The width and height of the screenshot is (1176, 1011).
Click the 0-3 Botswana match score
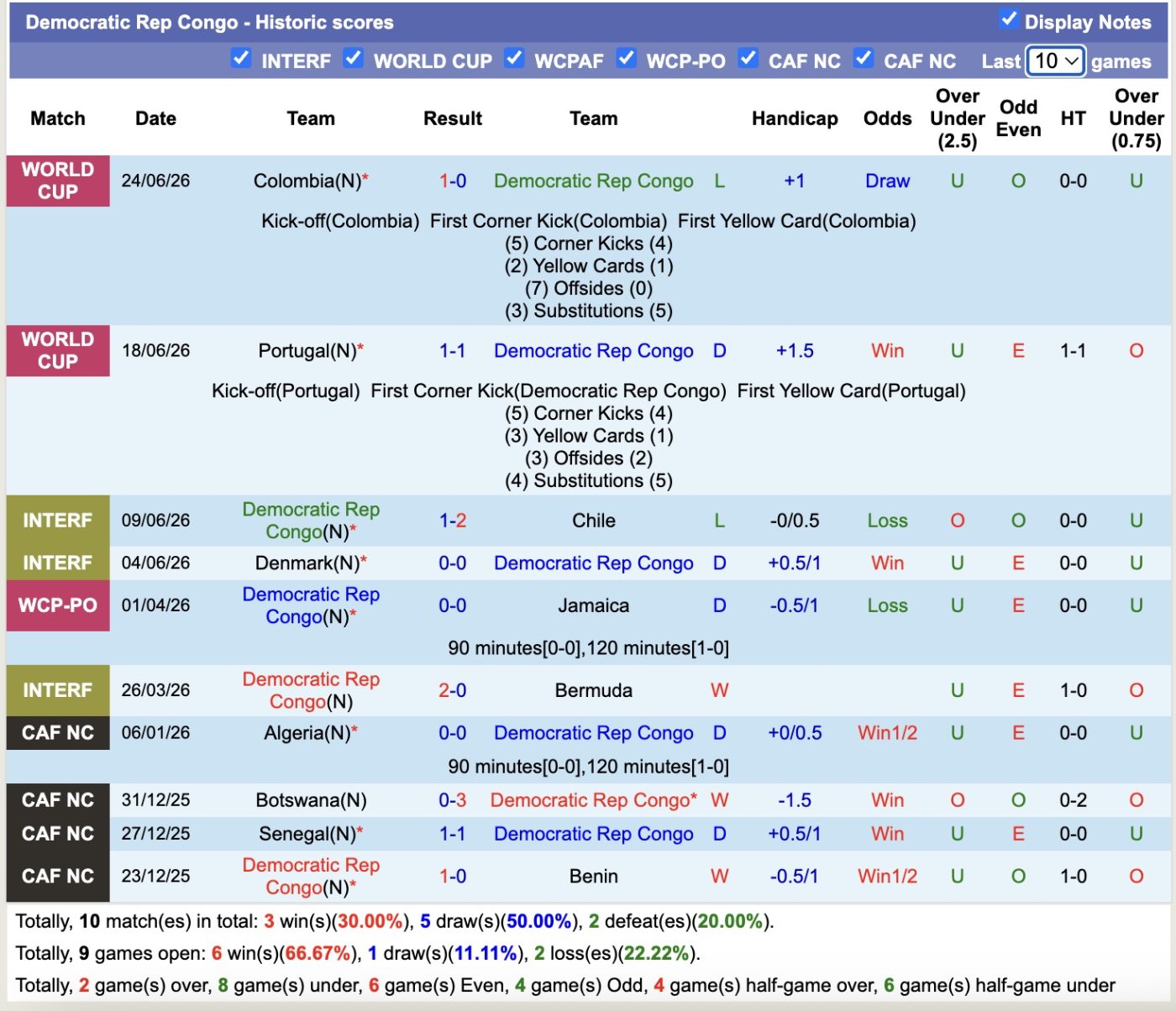pos(453,800)
